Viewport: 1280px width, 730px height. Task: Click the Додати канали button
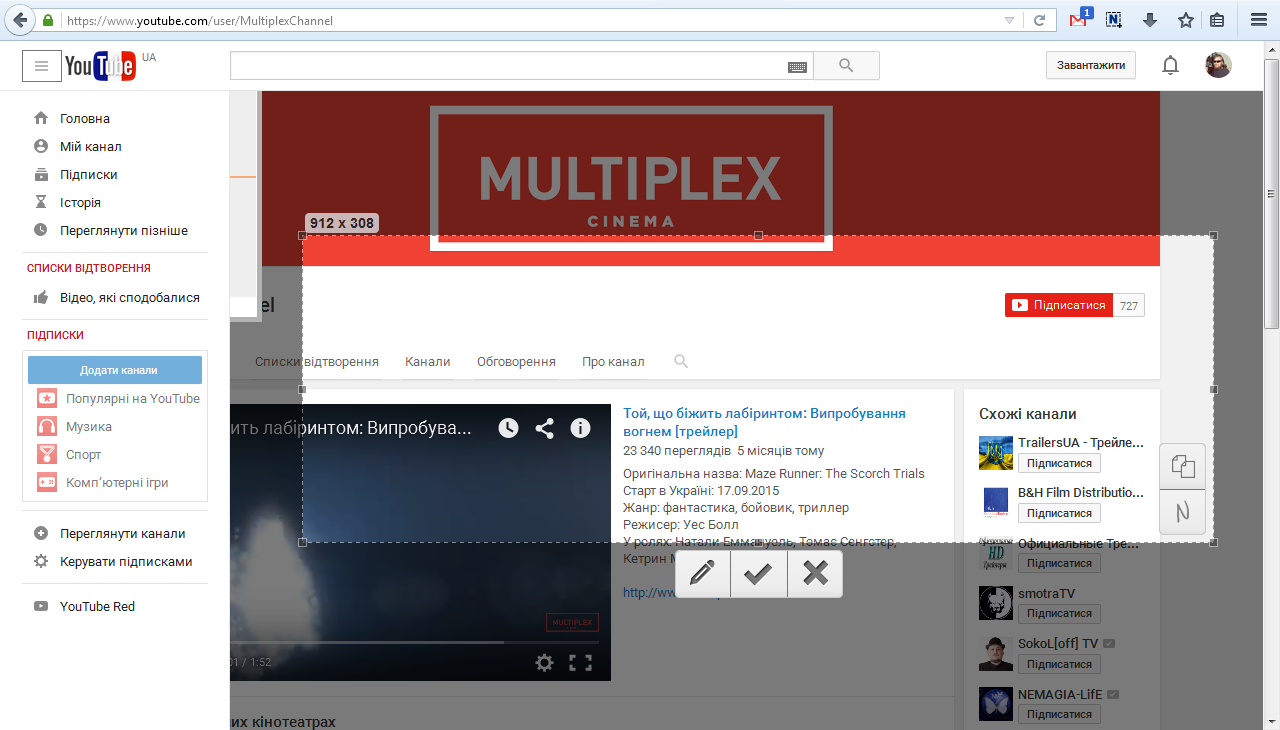click(115, 370)
